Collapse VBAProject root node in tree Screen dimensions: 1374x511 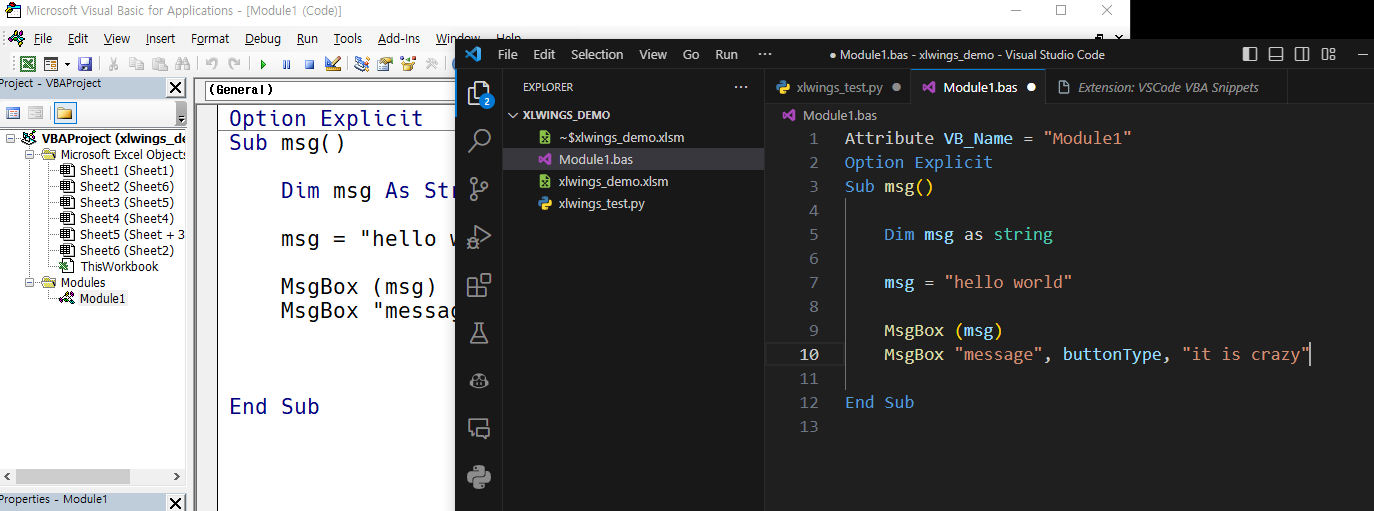10,138
